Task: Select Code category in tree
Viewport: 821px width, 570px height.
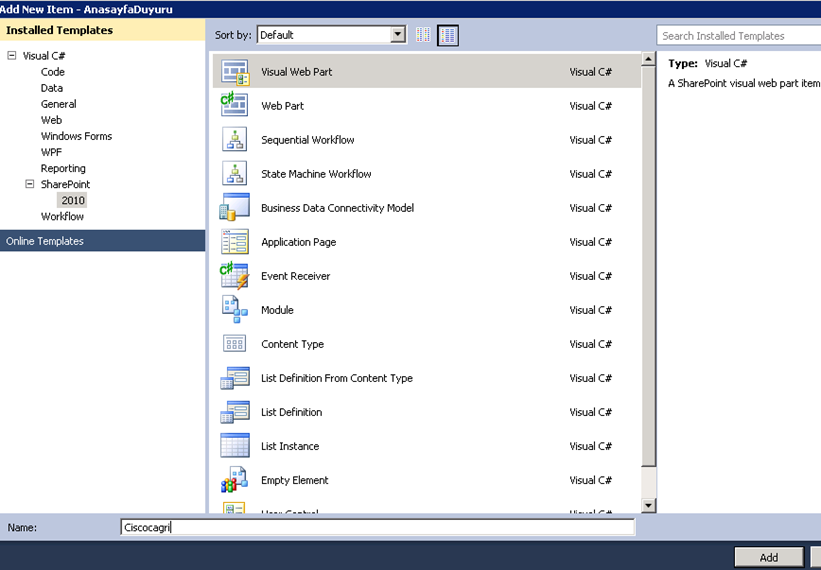Action: [x=53, y=72]
